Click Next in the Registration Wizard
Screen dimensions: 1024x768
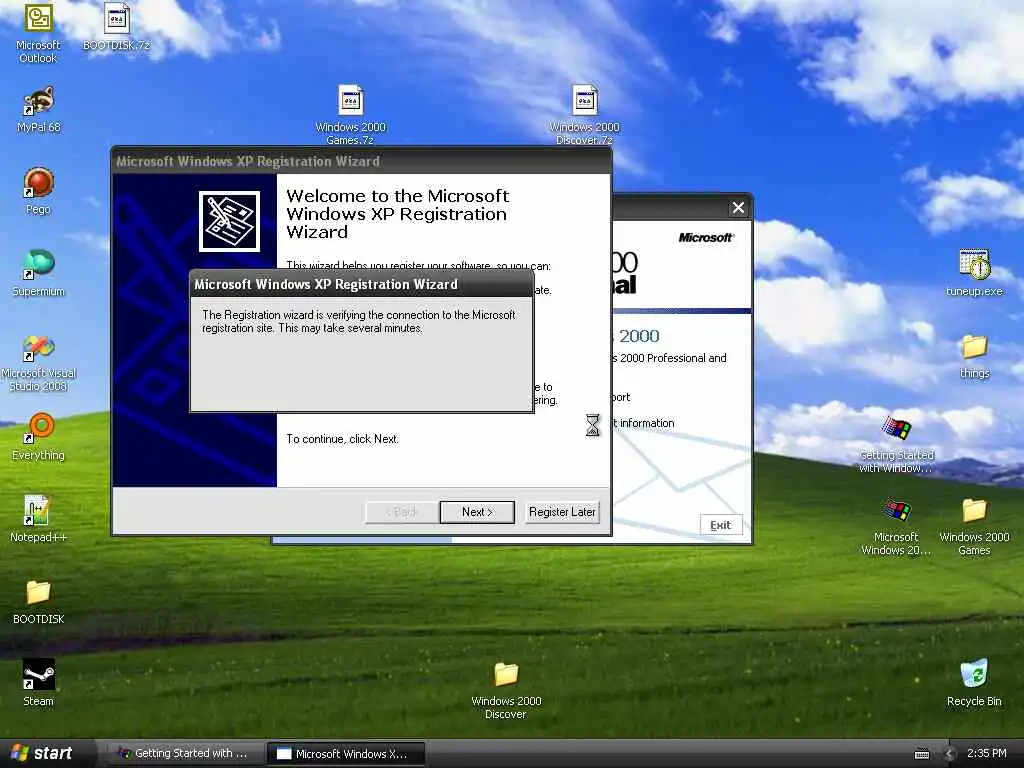pos(477,512)
